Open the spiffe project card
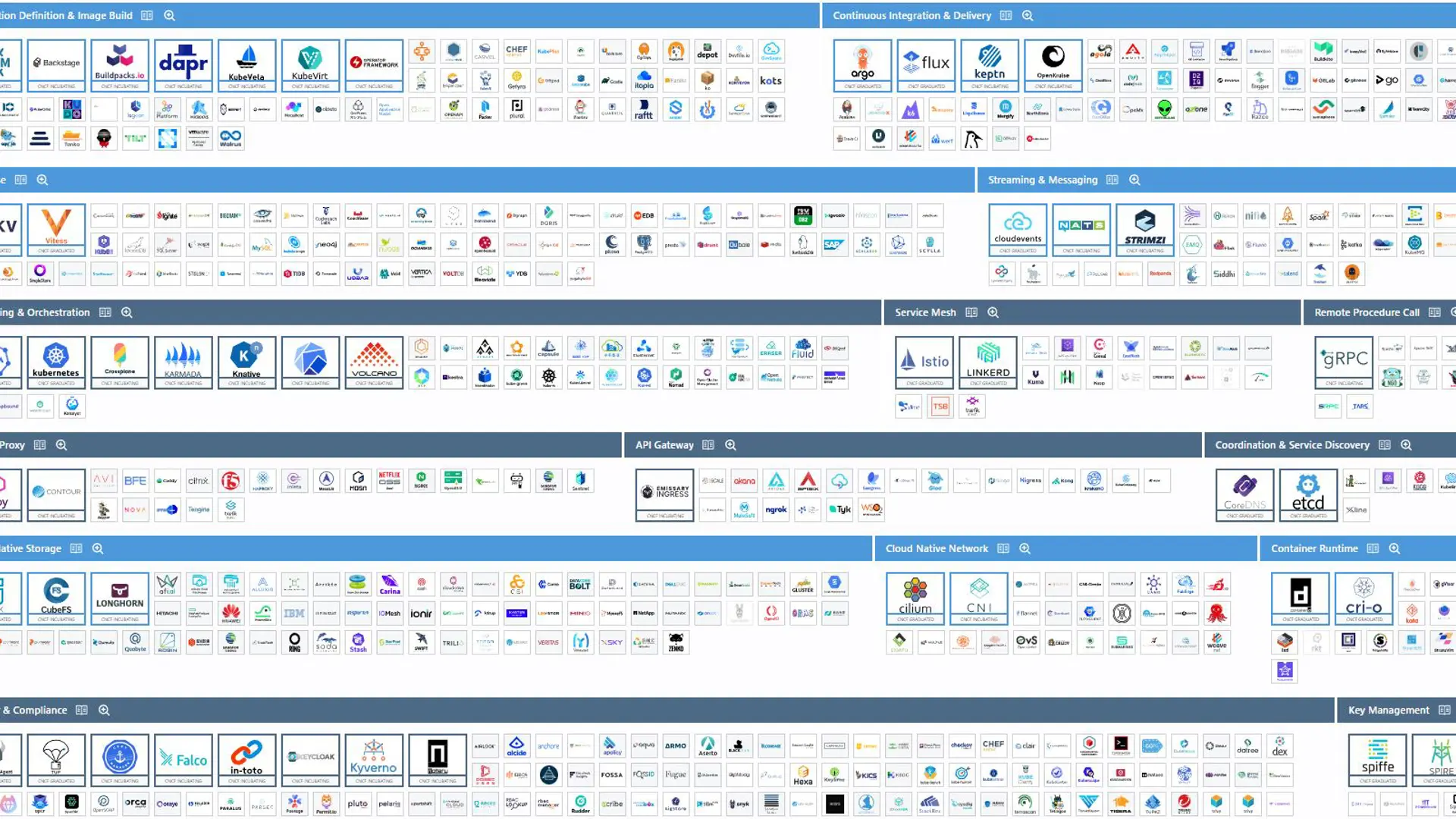 (x=1377, y=760)
